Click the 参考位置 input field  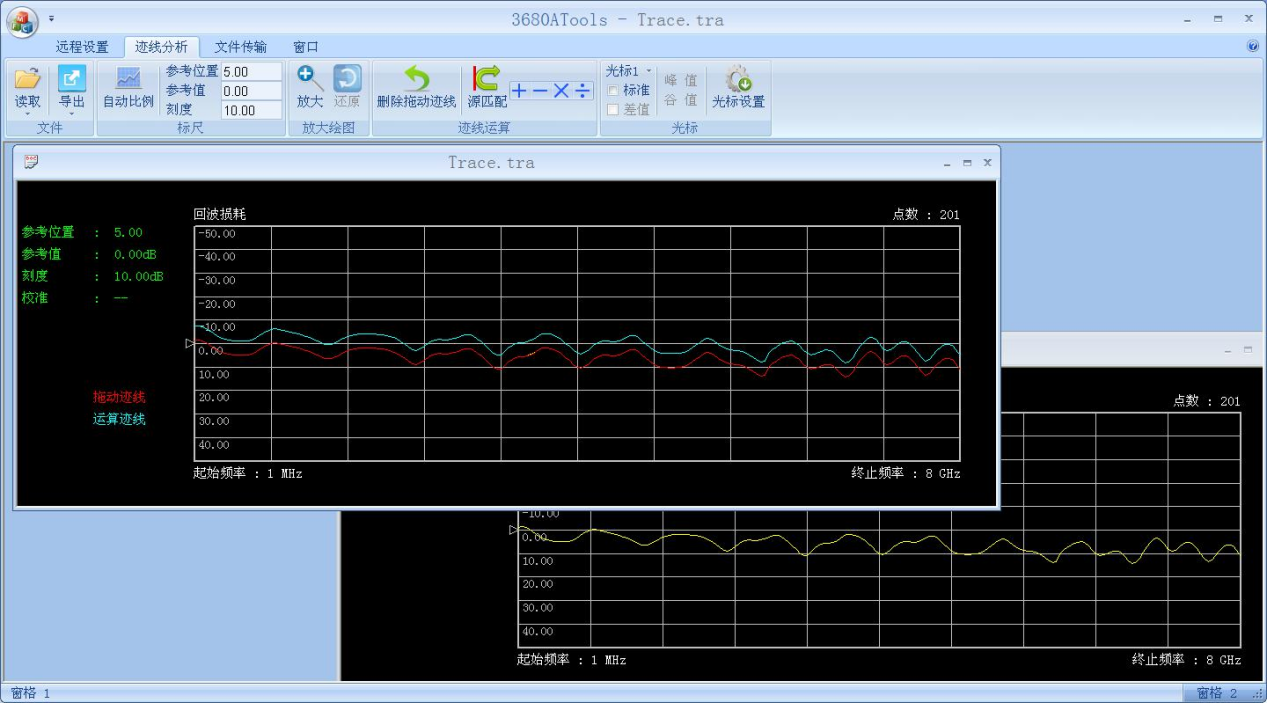click(251, 72)
